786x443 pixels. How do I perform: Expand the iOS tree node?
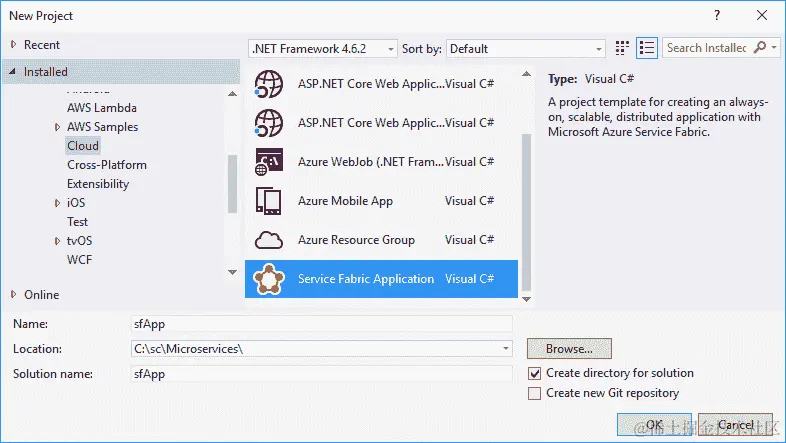57,203
